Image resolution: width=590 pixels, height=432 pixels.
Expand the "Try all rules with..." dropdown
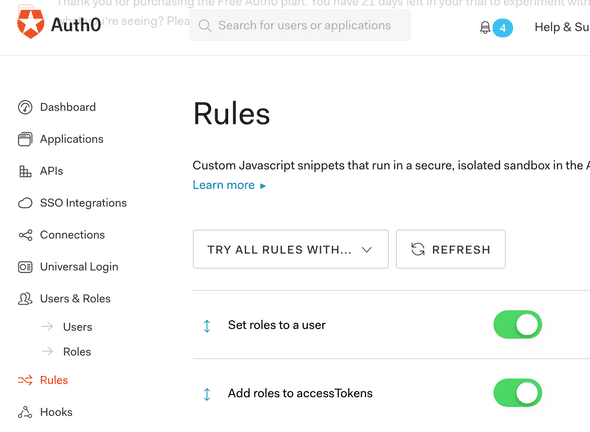(290, 249)
